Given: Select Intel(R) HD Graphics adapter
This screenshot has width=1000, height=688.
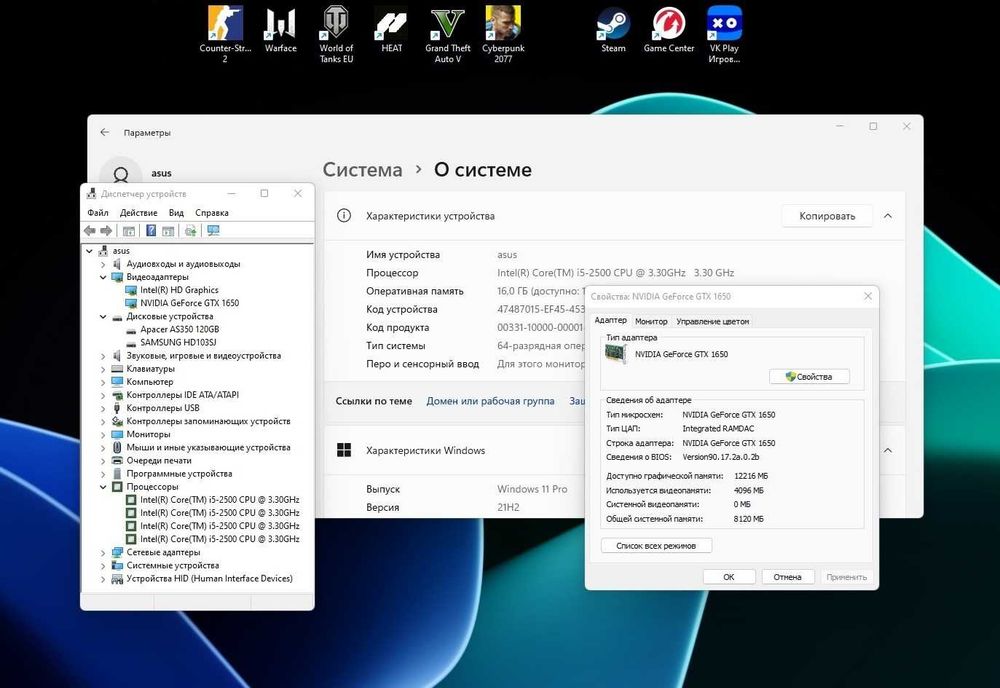Looking at the screenshot, I should point(179,290).
